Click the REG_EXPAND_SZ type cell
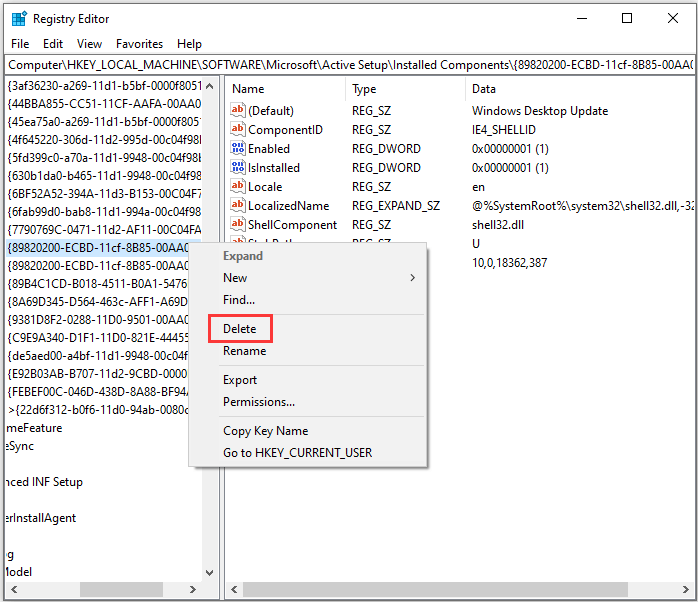 click(396, 206)
